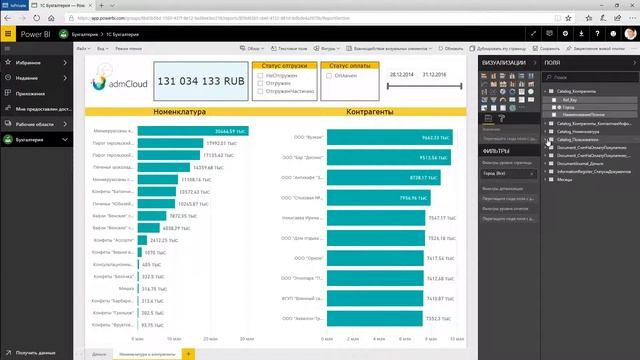Screen dimensions: 640x360
Task: Expand the Недавние navigation chevron
Action: coord(65,78)
